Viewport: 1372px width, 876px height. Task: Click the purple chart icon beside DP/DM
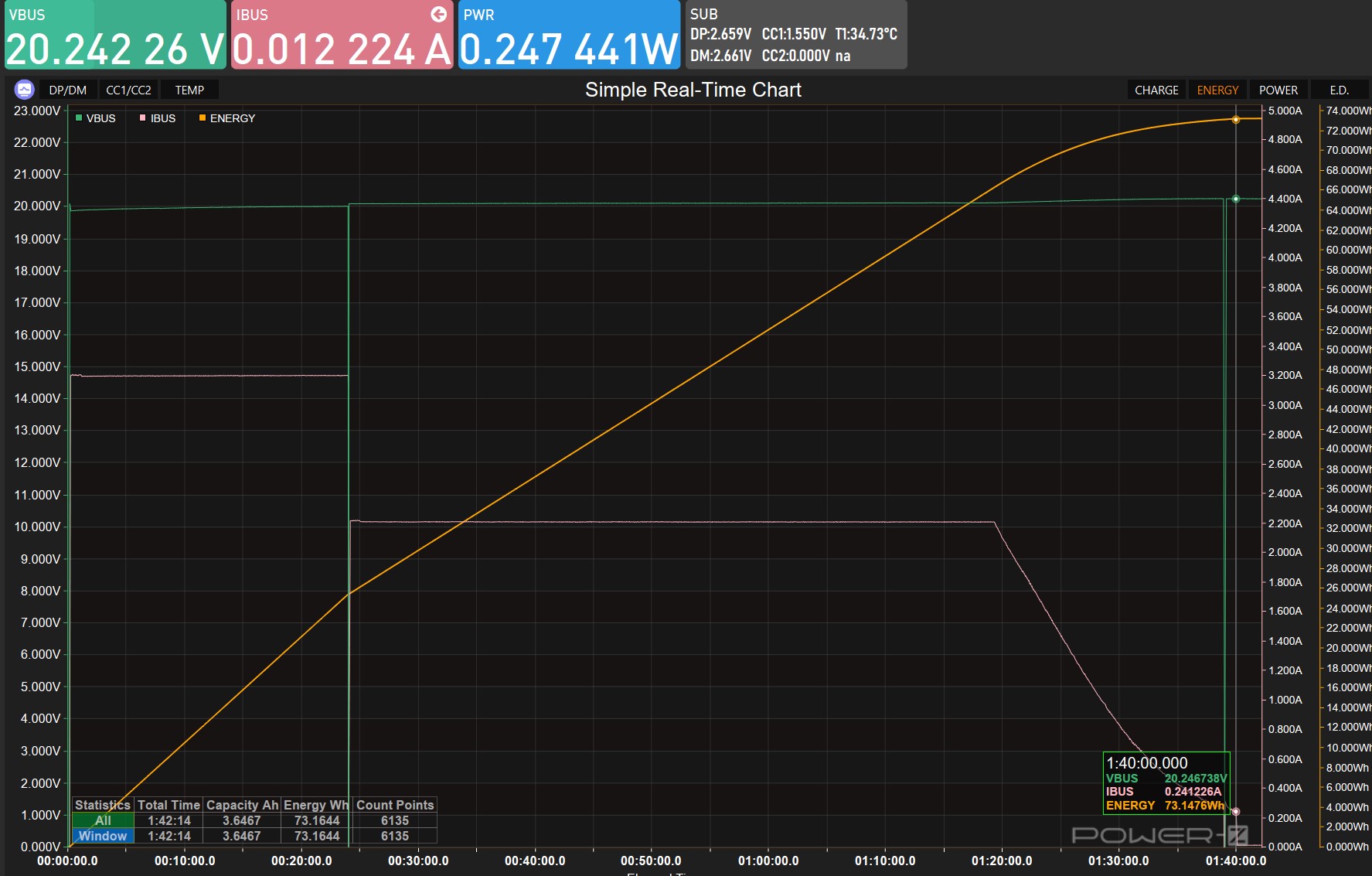(x=25, y=90)
